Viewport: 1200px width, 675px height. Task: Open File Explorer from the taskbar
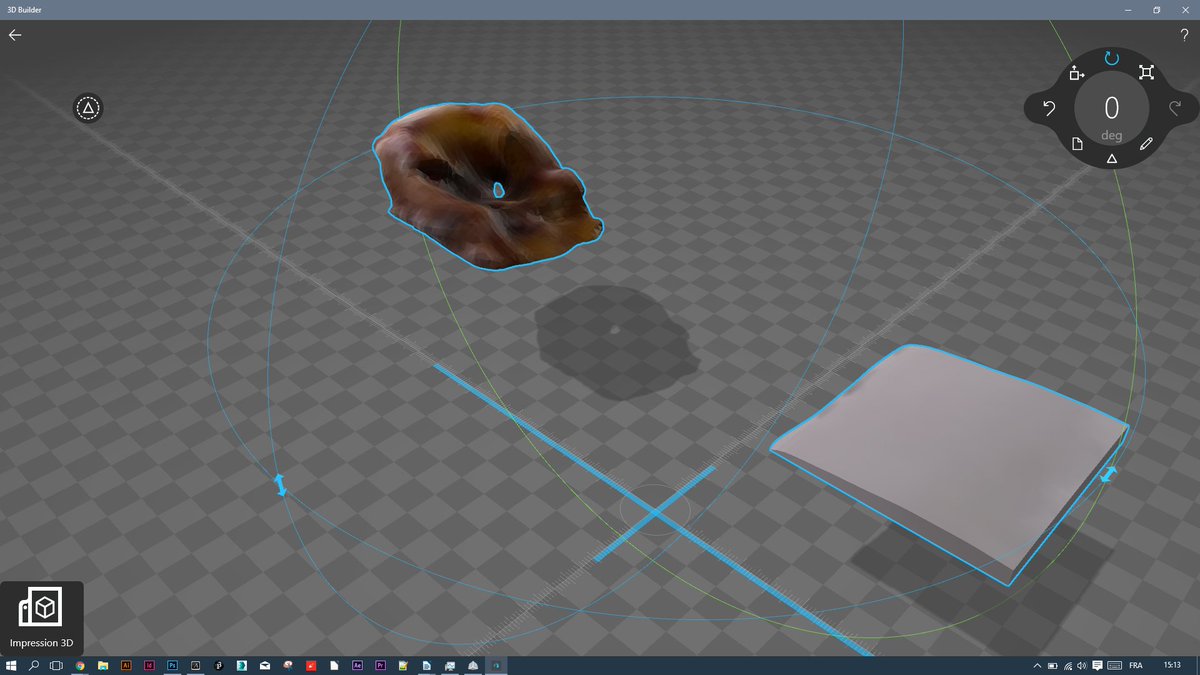(103, 665)
